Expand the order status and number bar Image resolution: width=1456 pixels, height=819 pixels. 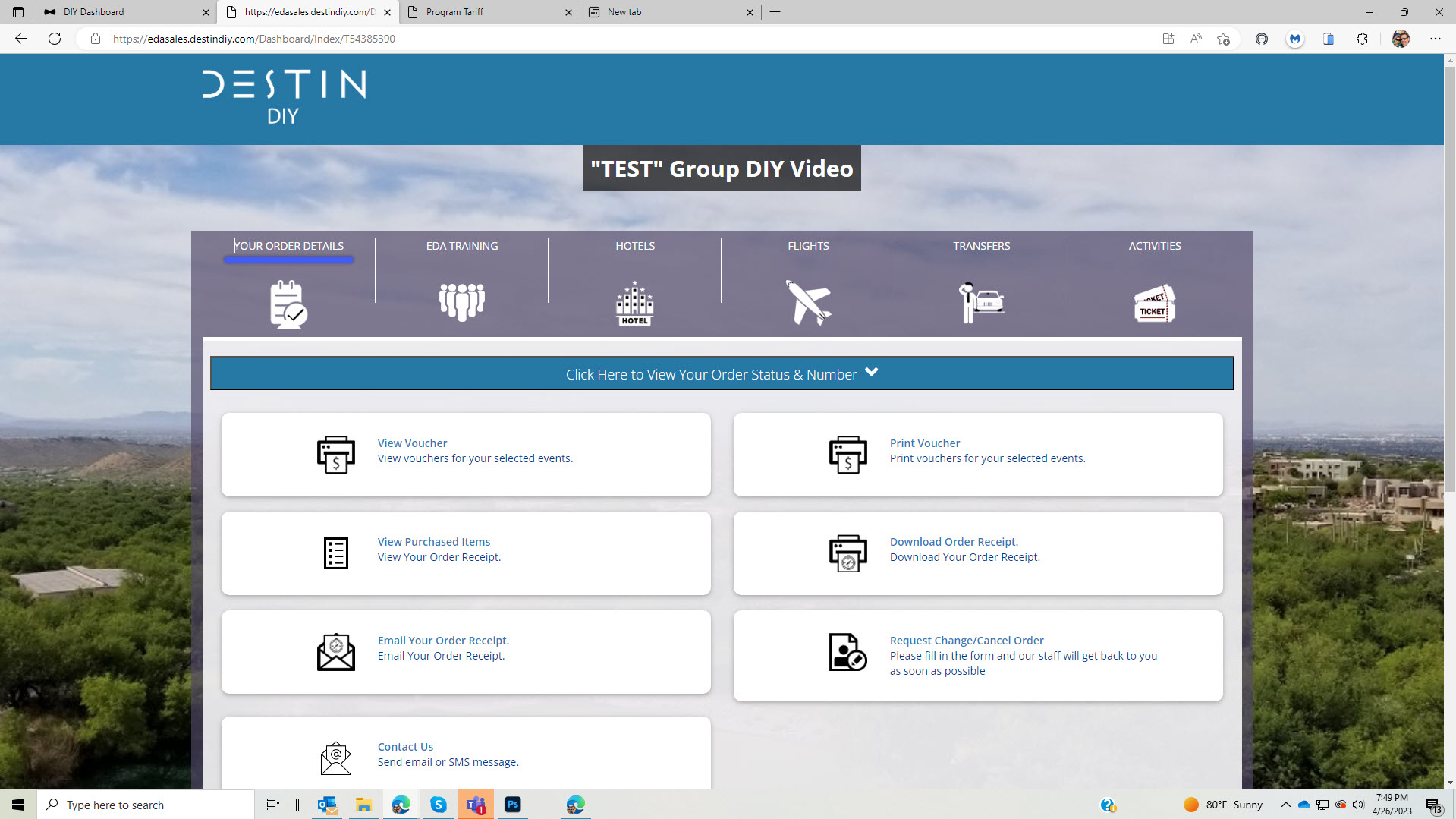(722, 373)
